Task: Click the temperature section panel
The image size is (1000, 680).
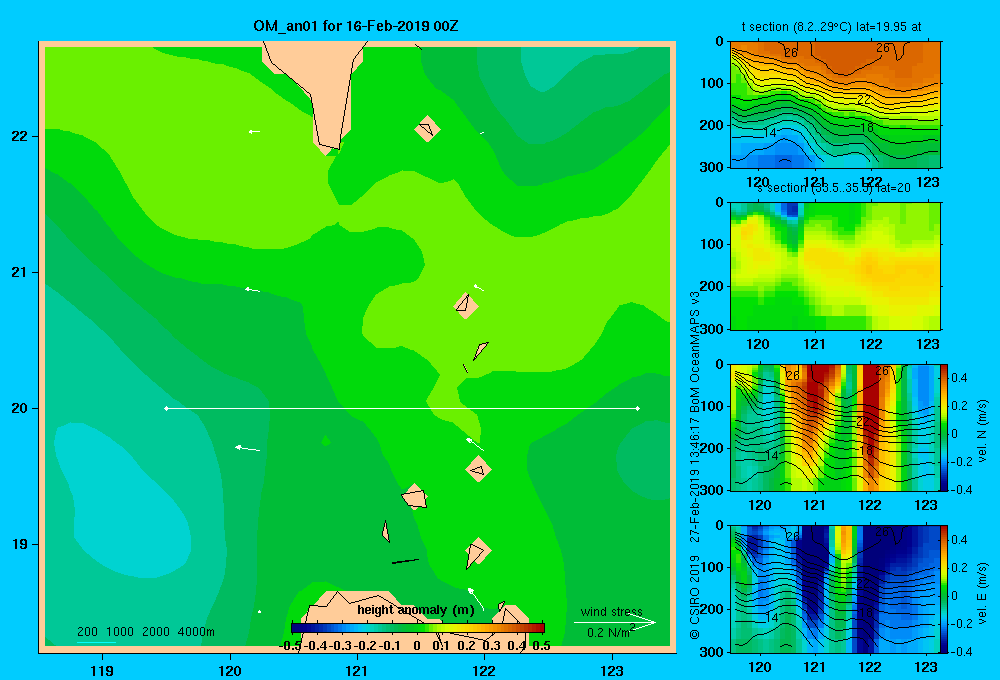Action: tap(835, 105)
